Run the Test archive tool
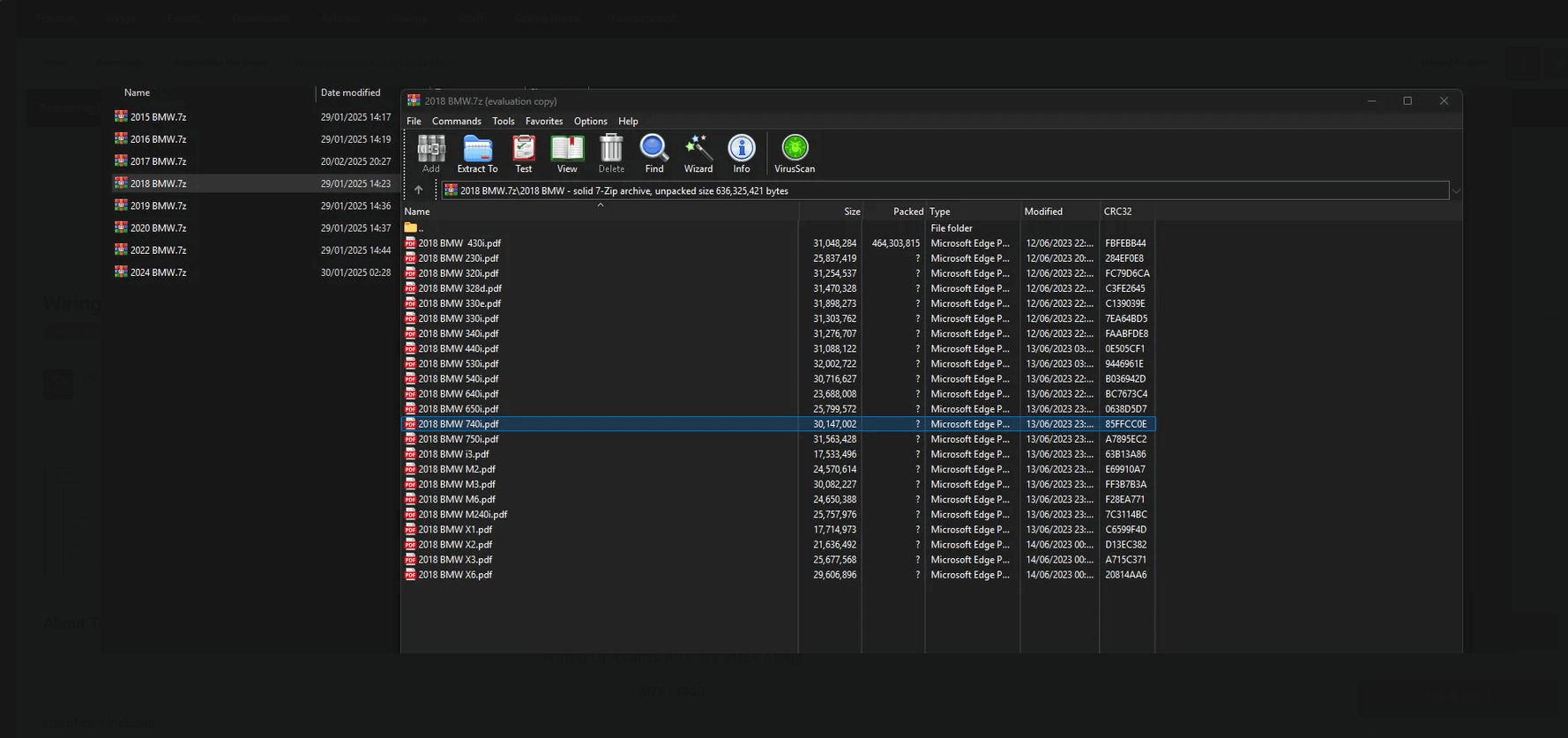This screenshot has width=1568, height=738. point(524,153)
